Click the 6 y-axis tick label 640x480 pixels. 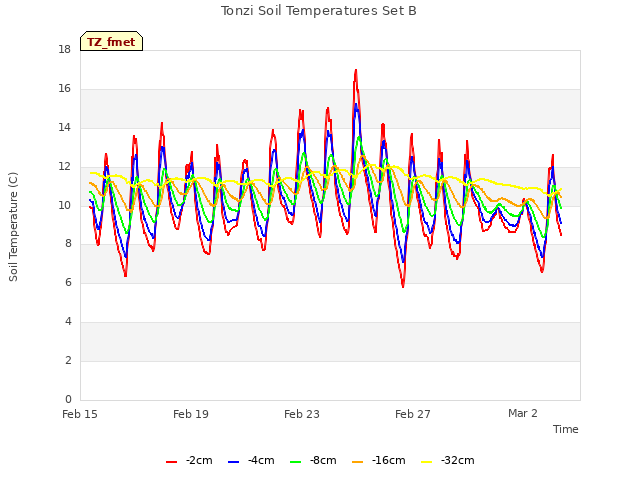coord(68,282)
